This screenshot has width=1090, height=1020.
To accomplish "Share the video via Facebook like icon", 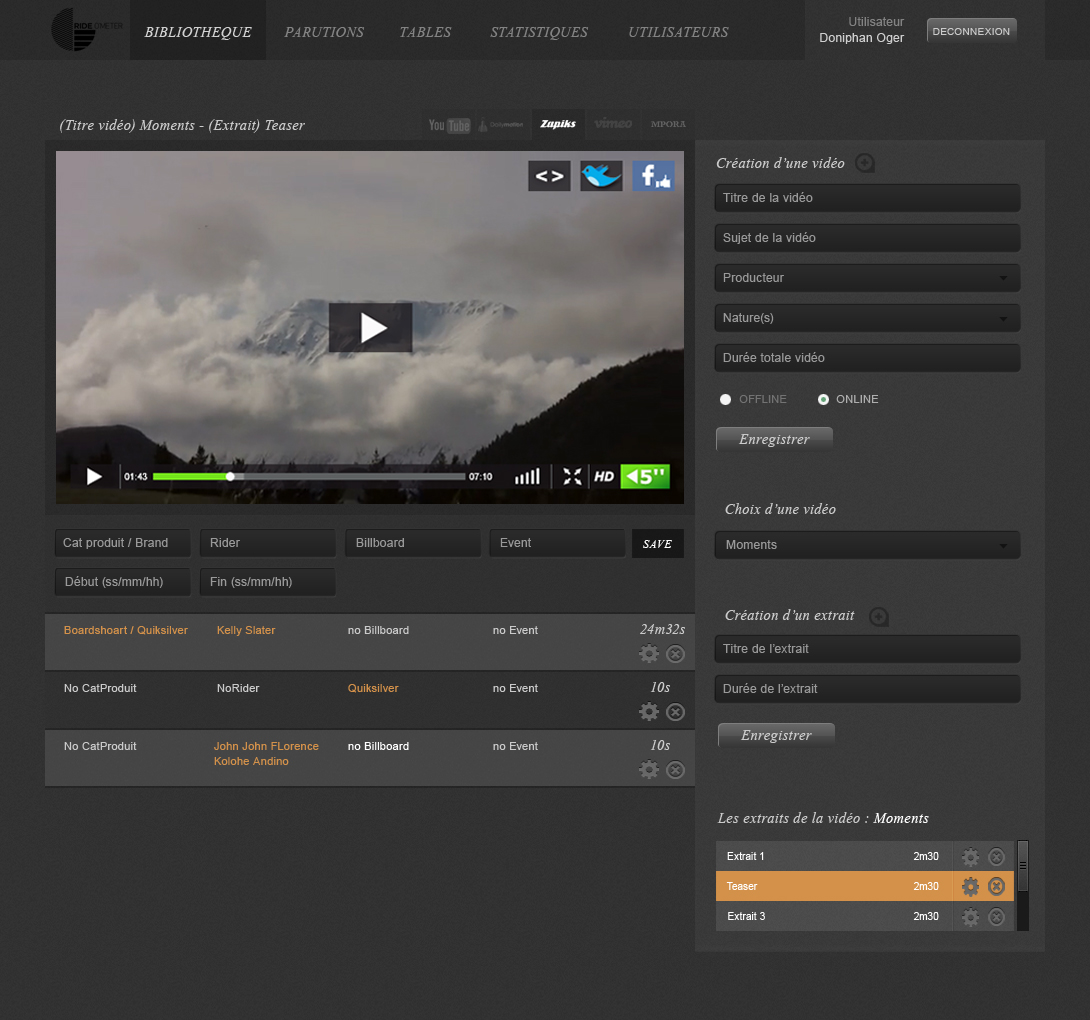I will pos(653,176).
